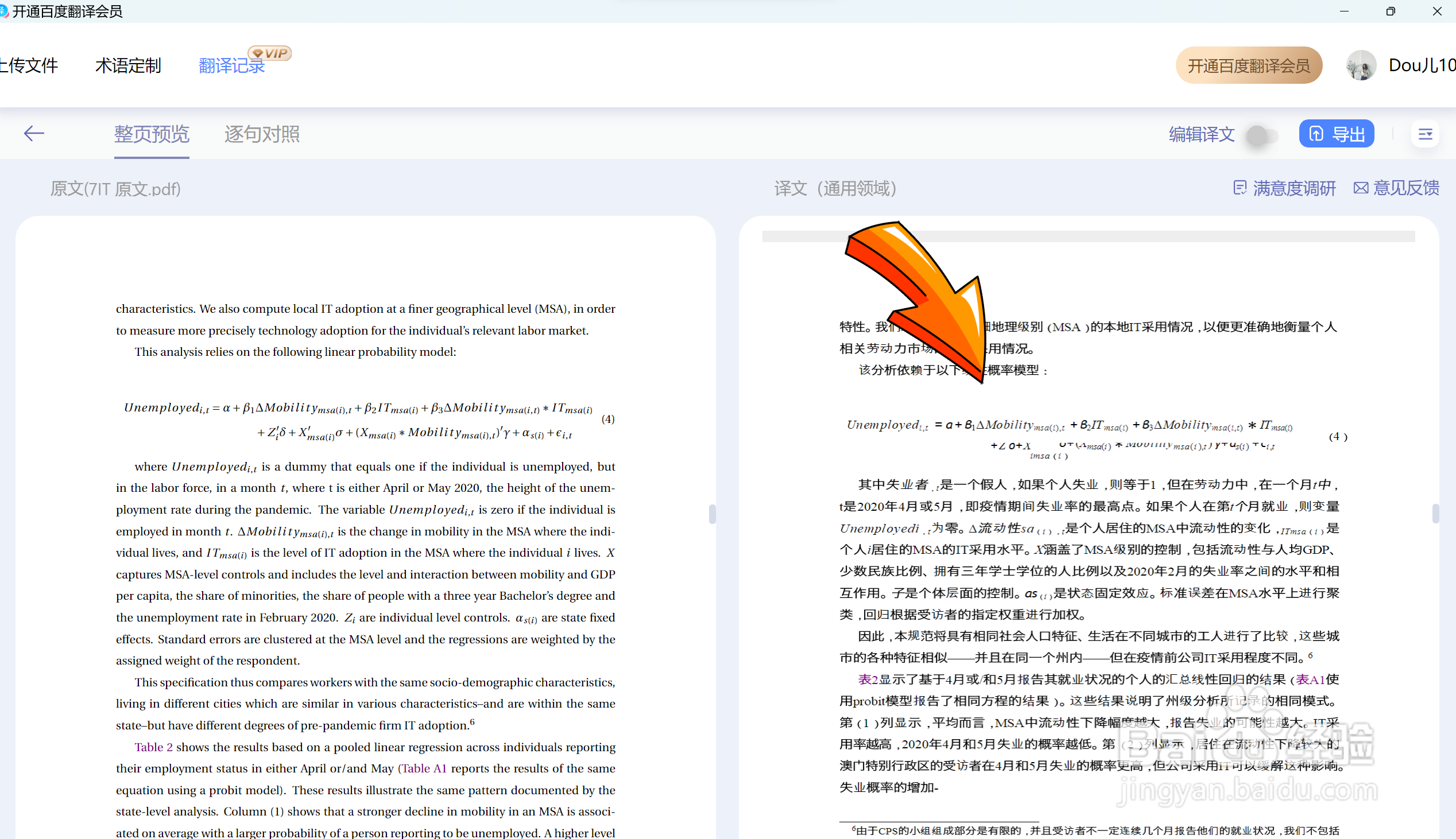Click the user avatar picture
1456x839 pixels.
coord(1360,65)
